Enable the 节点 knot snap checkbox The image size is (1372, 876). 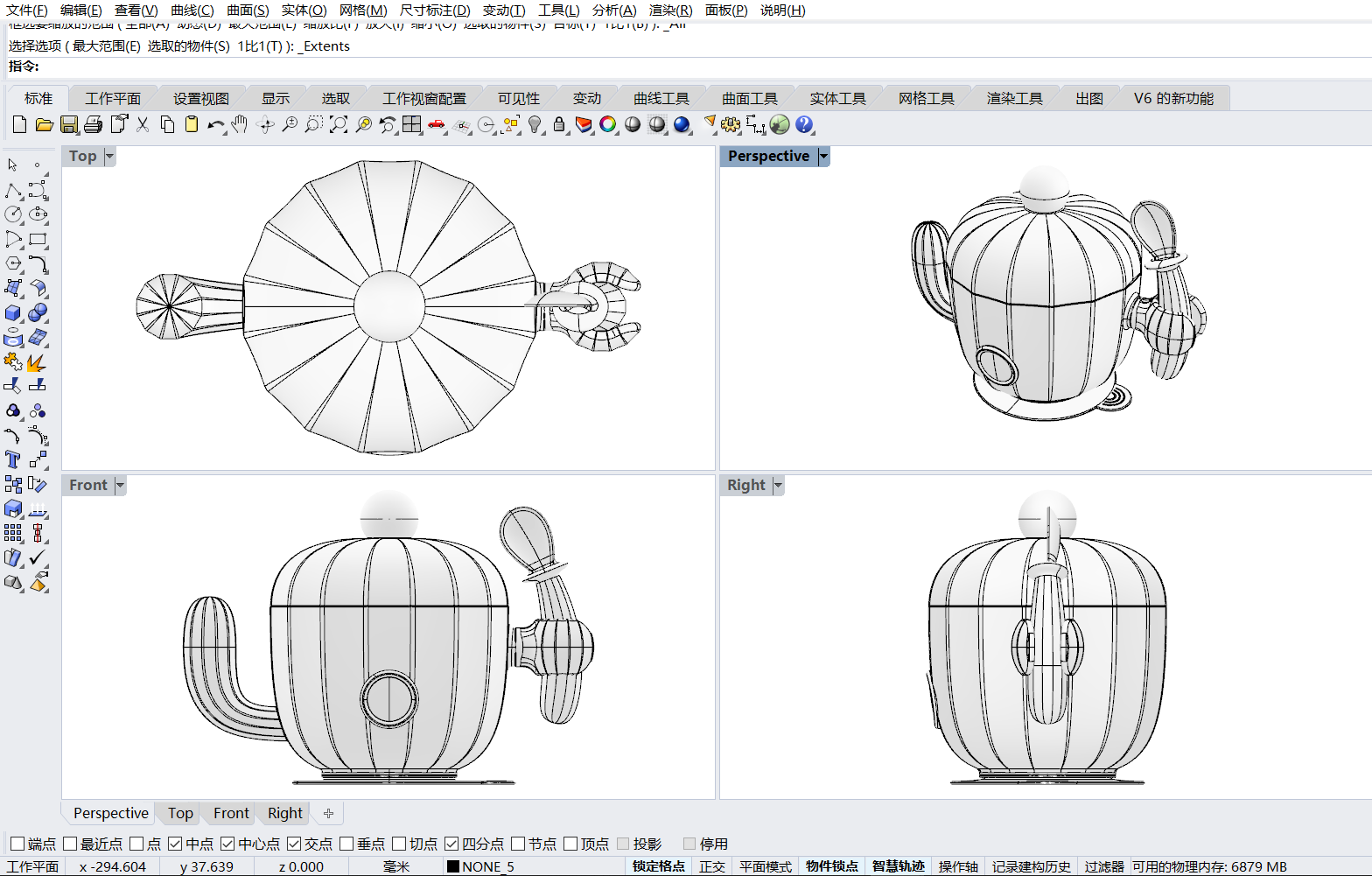(x=518, y=844)
